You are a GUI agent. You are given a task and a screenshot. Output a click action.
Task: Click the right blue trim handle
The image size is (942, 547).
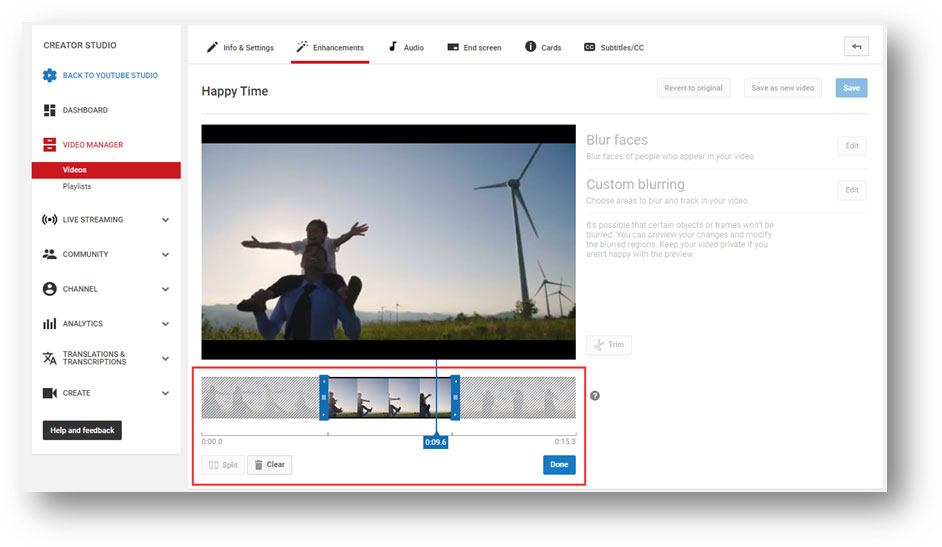click(x=455, y=397)
